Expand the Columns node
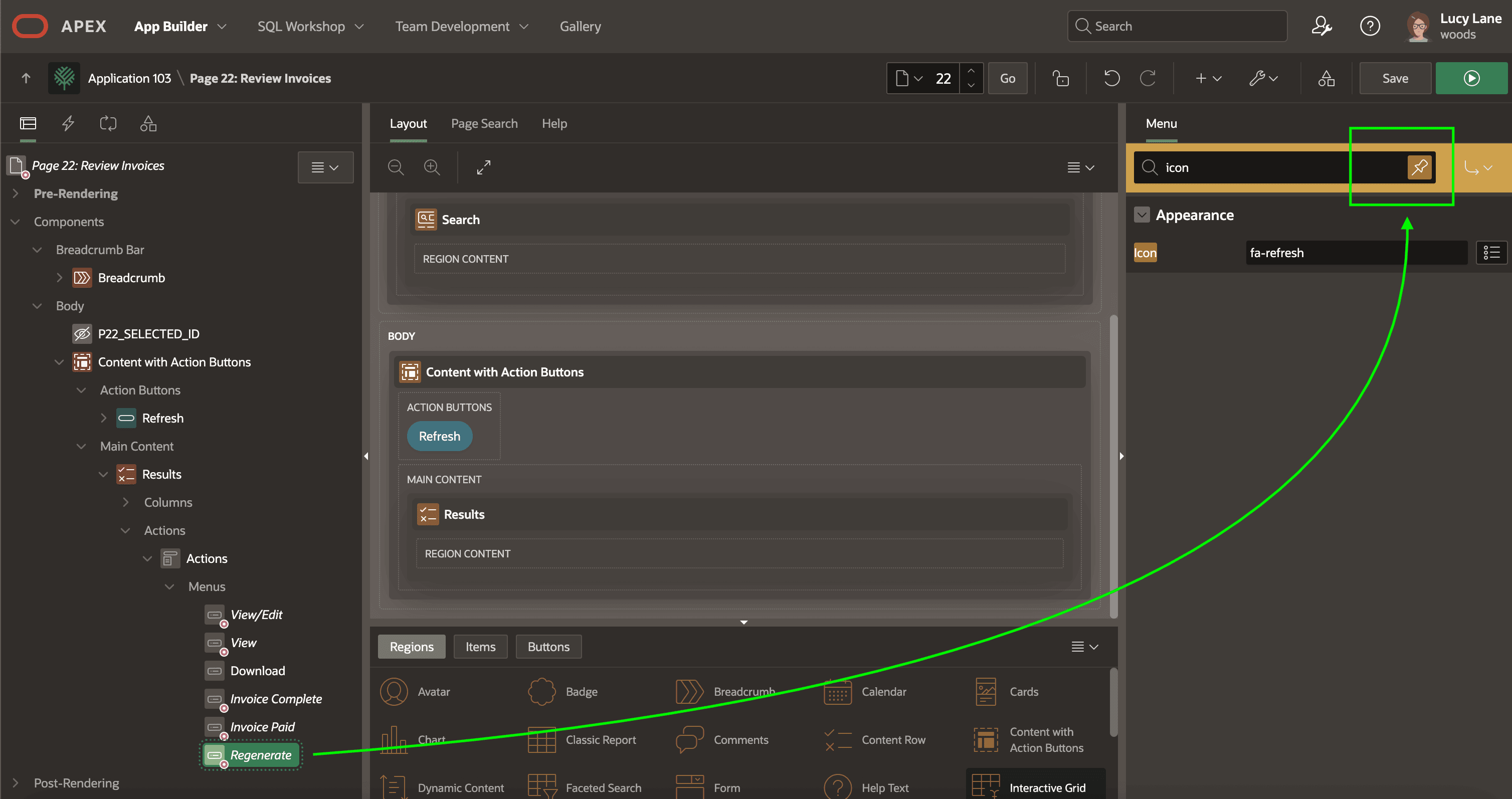Image resolution: width=1512 pixels, height=799 pixels. pyautogui.click(x=126, y=502)
